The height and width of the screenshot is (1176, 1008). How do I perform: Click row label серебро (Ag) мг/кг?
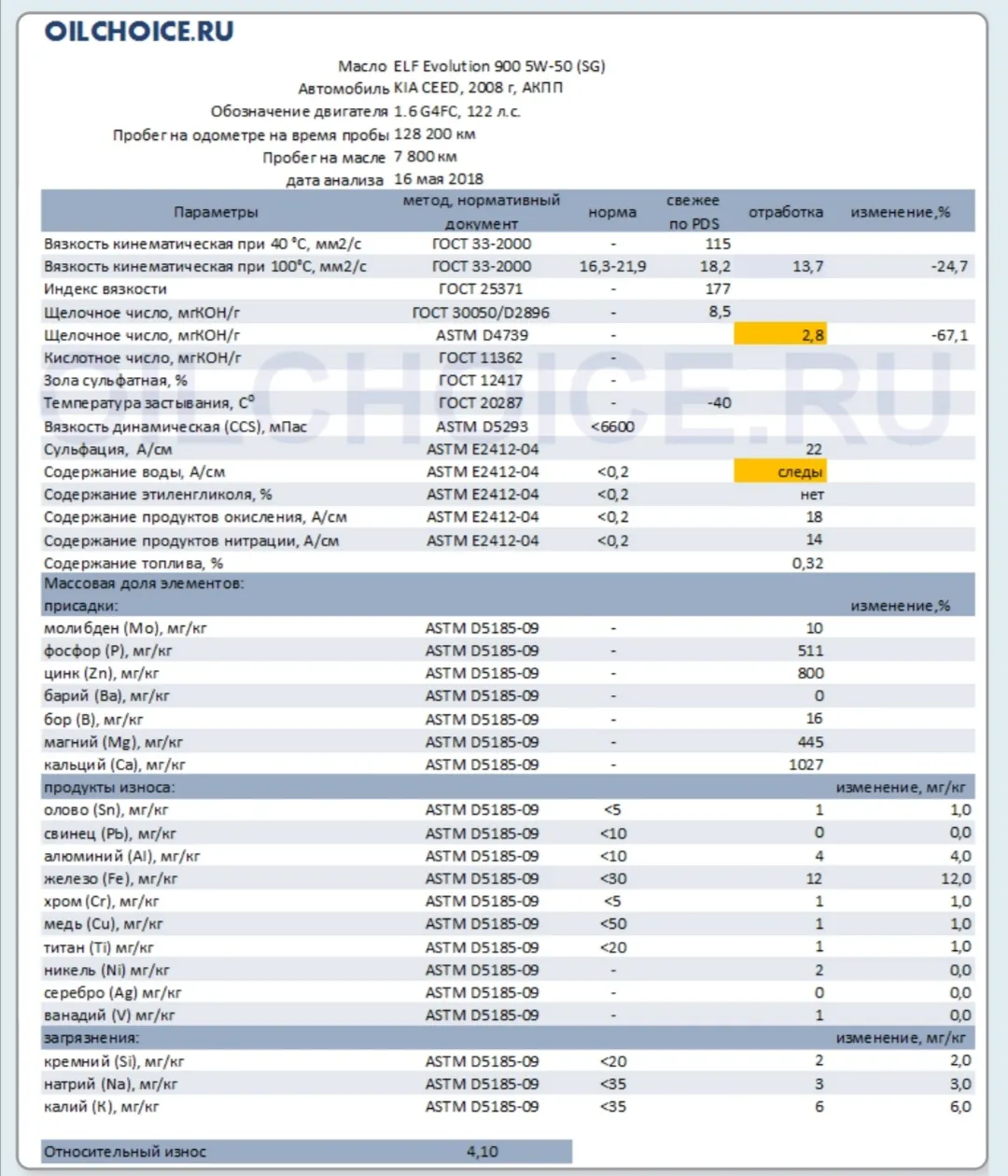[x=113, y=992]
